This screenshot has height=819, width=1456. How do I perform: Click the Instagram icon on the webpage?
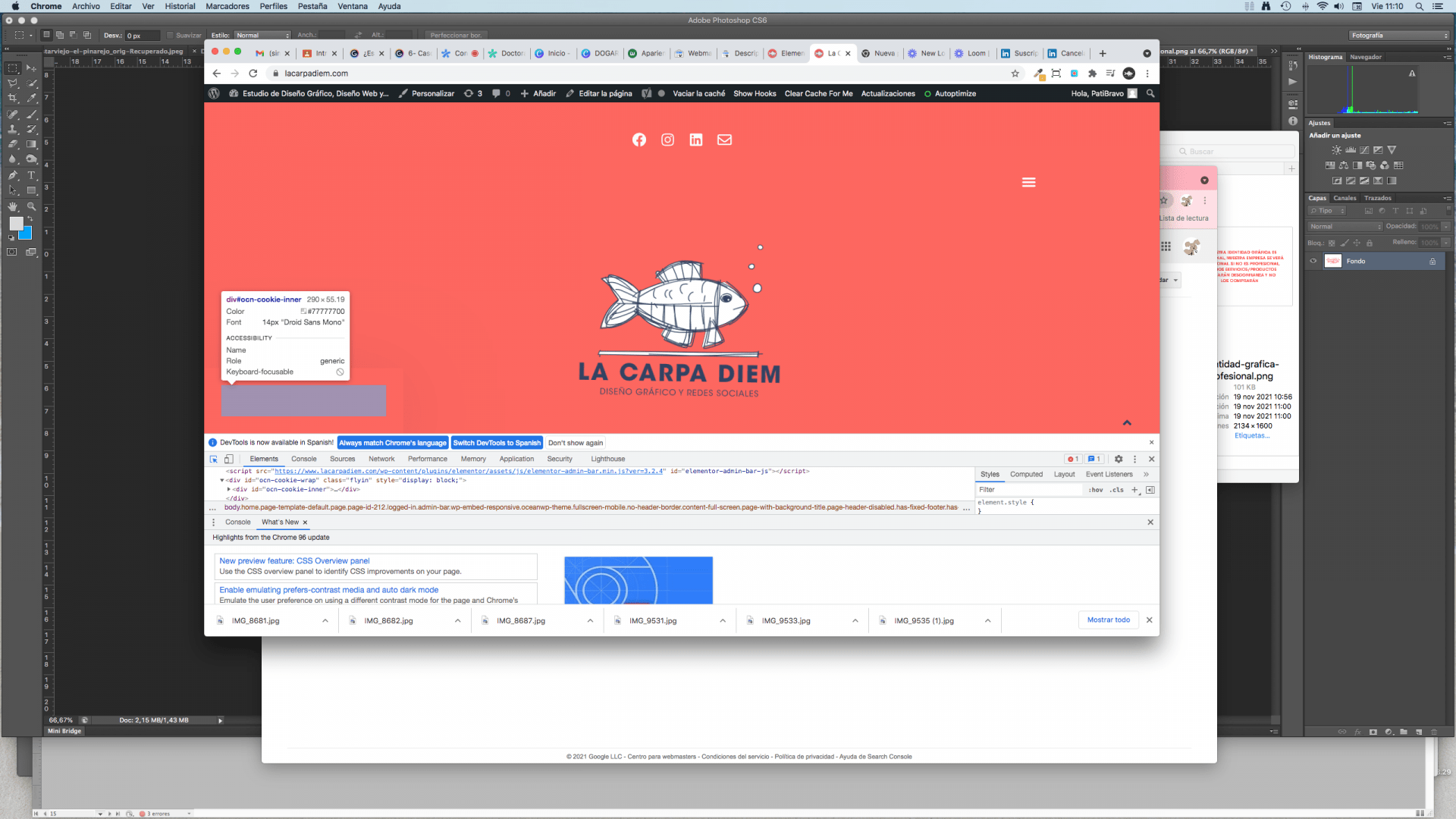pyautogui.click(x=667, y=140)
